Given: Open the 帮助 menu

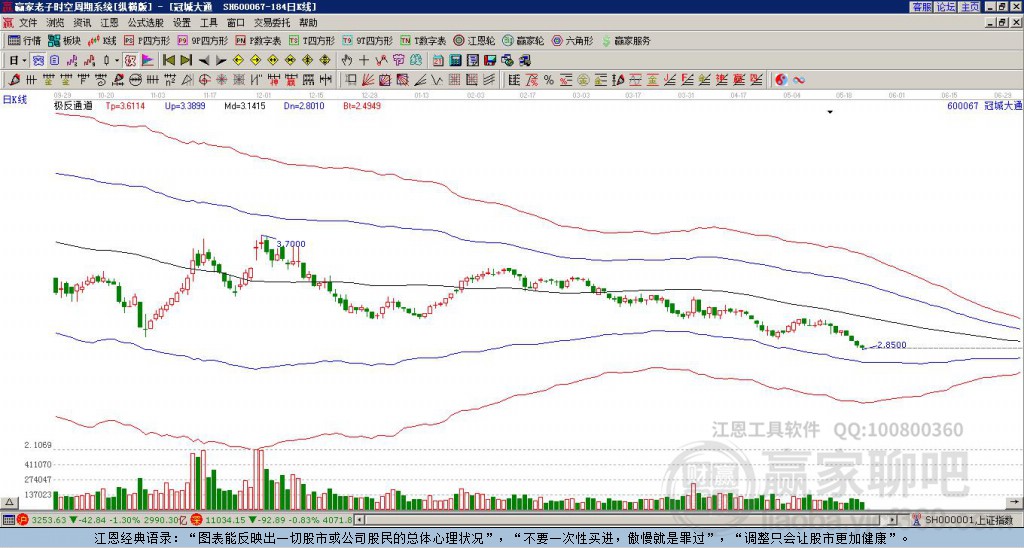Looking at the screenshot, I should coord(308,23).
